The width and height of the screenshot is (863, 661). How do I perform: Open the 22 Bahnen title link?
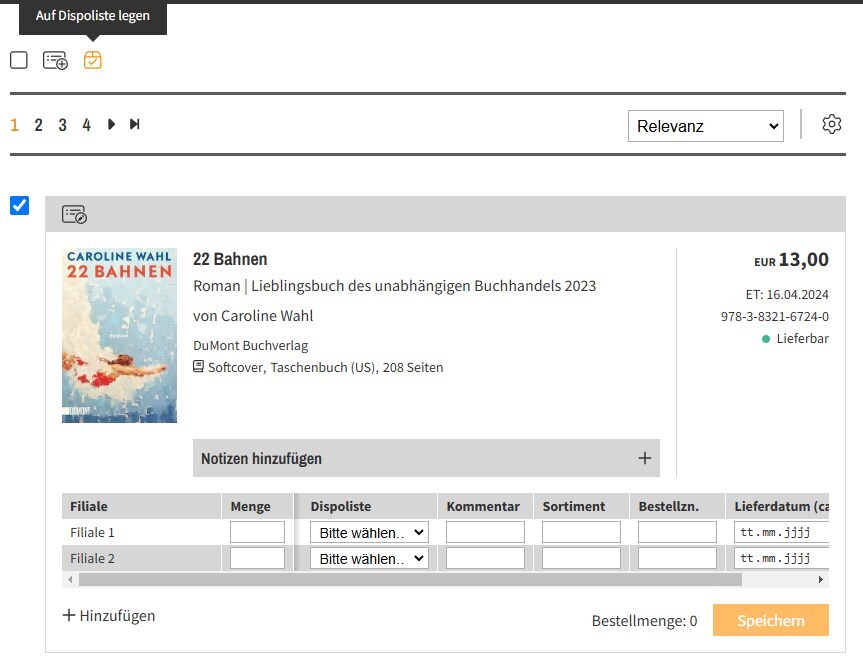point(230,259)
